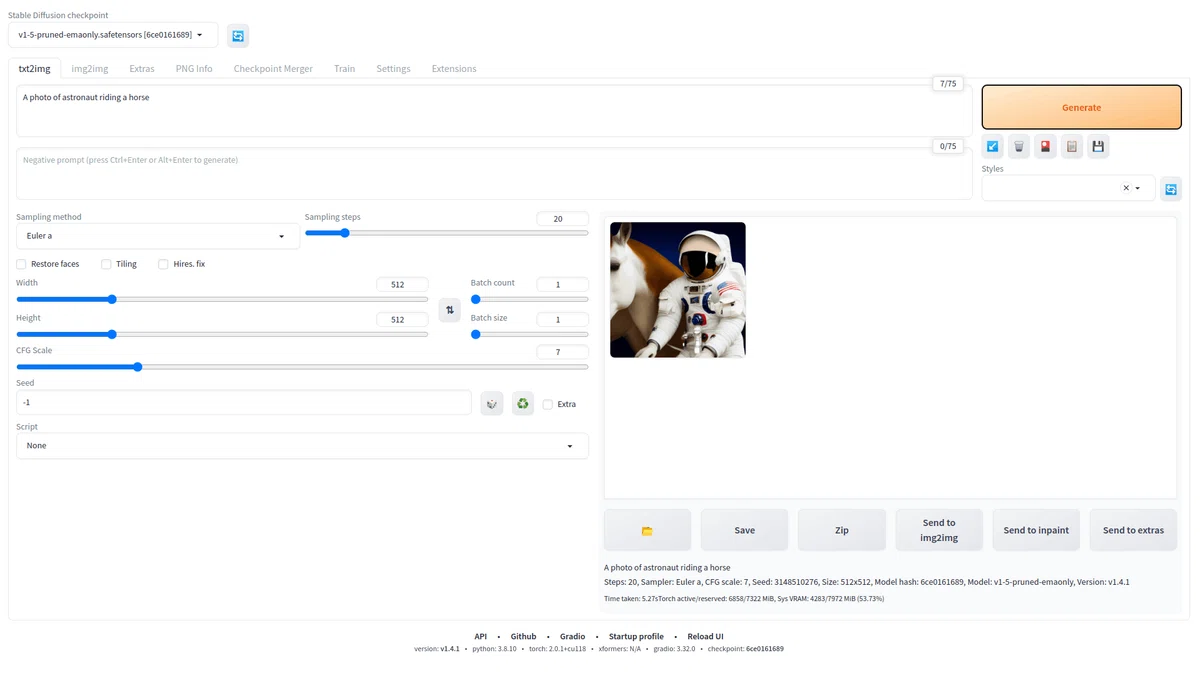This screenshot has width=1200, height=680.
Task: Click the green recycle reuse seed icon
Action: (523, 403)
